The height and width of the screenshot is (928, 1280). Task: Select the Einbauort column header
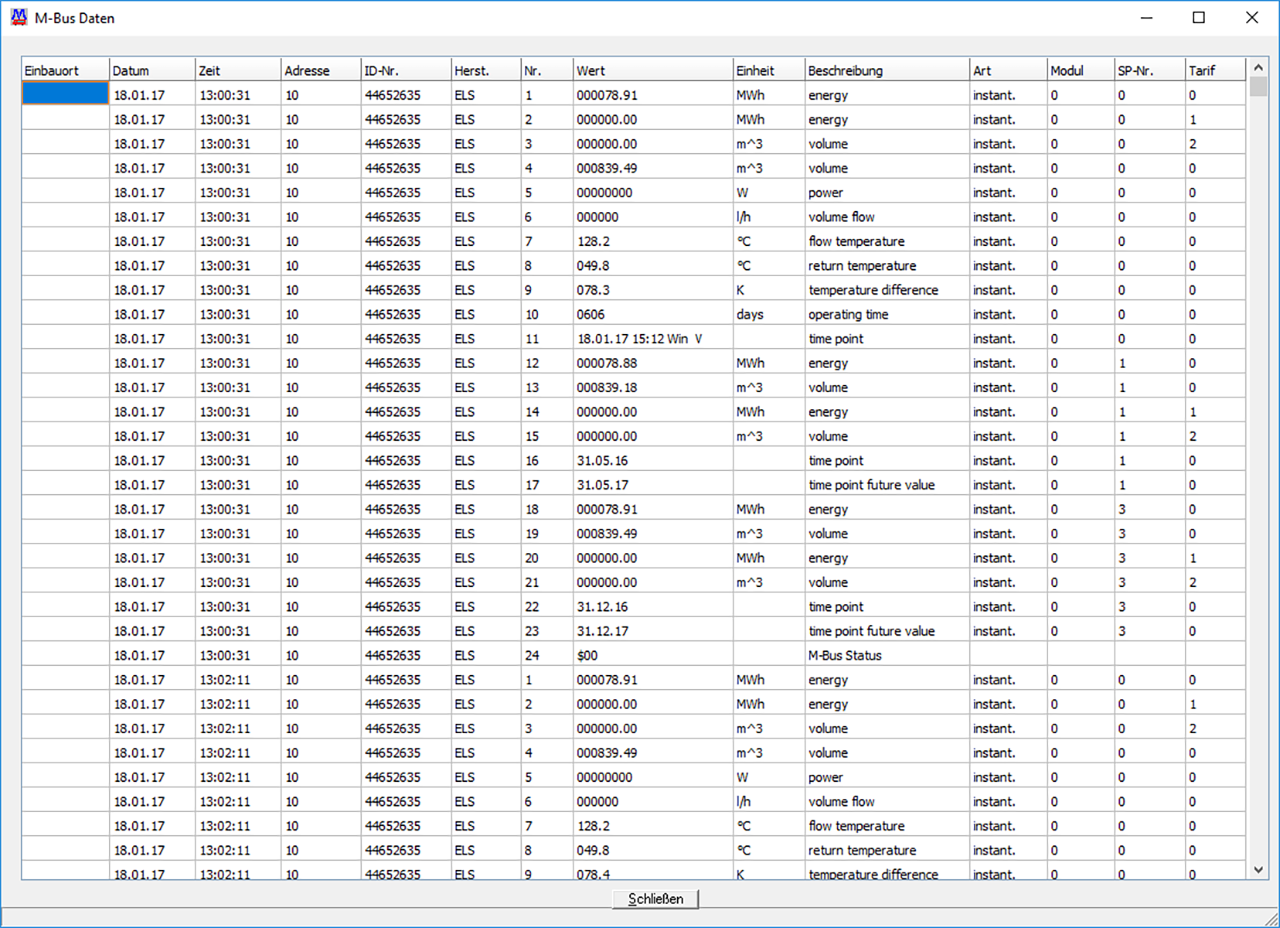click(65, 71)
